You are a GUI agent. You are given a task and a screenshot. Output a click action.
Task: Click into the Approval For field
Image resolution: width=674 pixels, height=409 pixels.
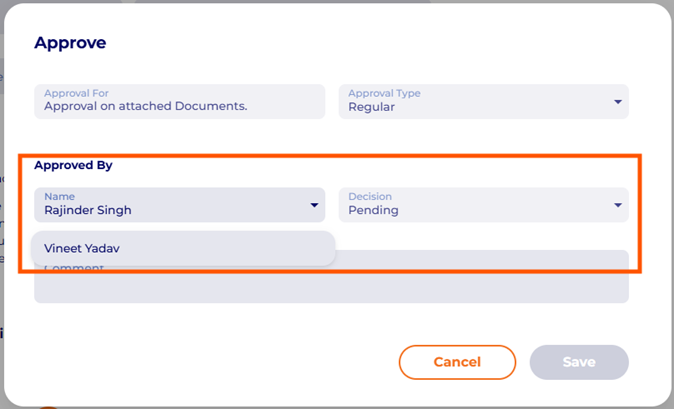pyautogui.click(x=180, y=101)
